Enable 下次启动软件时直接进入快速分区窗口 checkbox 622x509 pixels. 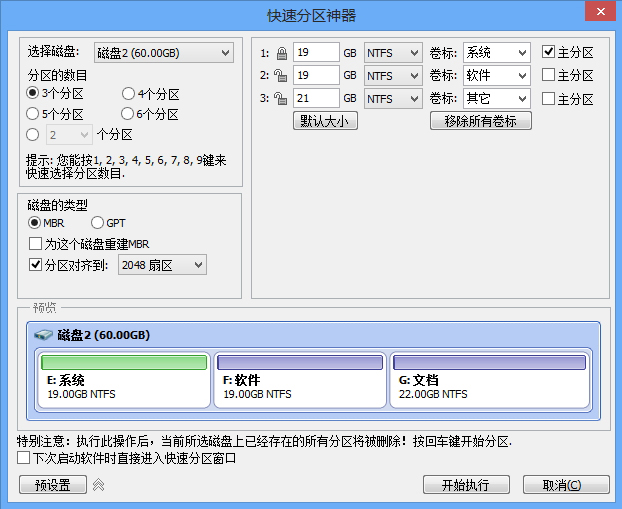tap(24, 458)
